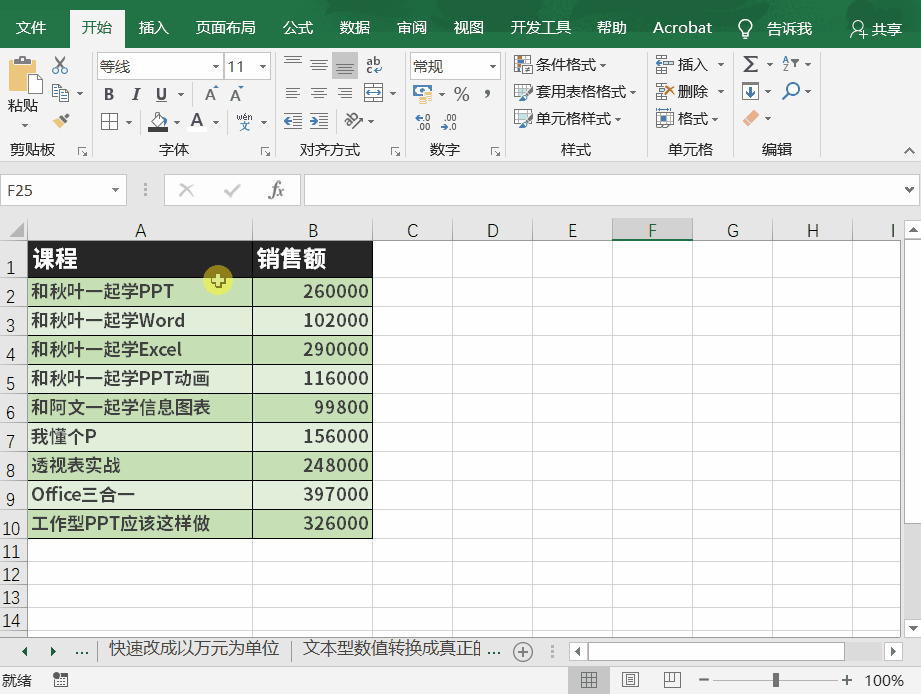The image size is (921, 694).
Task: Open 单元格样式 dropdown
Action: pyautogui.click(x=567, y=119)
